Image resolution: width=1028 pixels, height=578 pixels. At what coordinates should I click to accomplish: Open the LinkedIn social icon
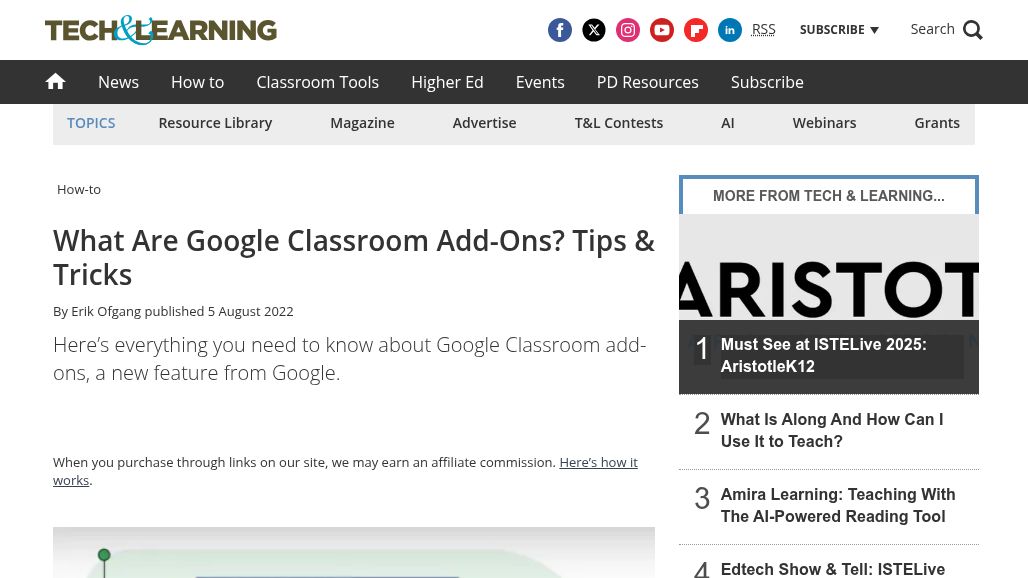coord(730,30)
